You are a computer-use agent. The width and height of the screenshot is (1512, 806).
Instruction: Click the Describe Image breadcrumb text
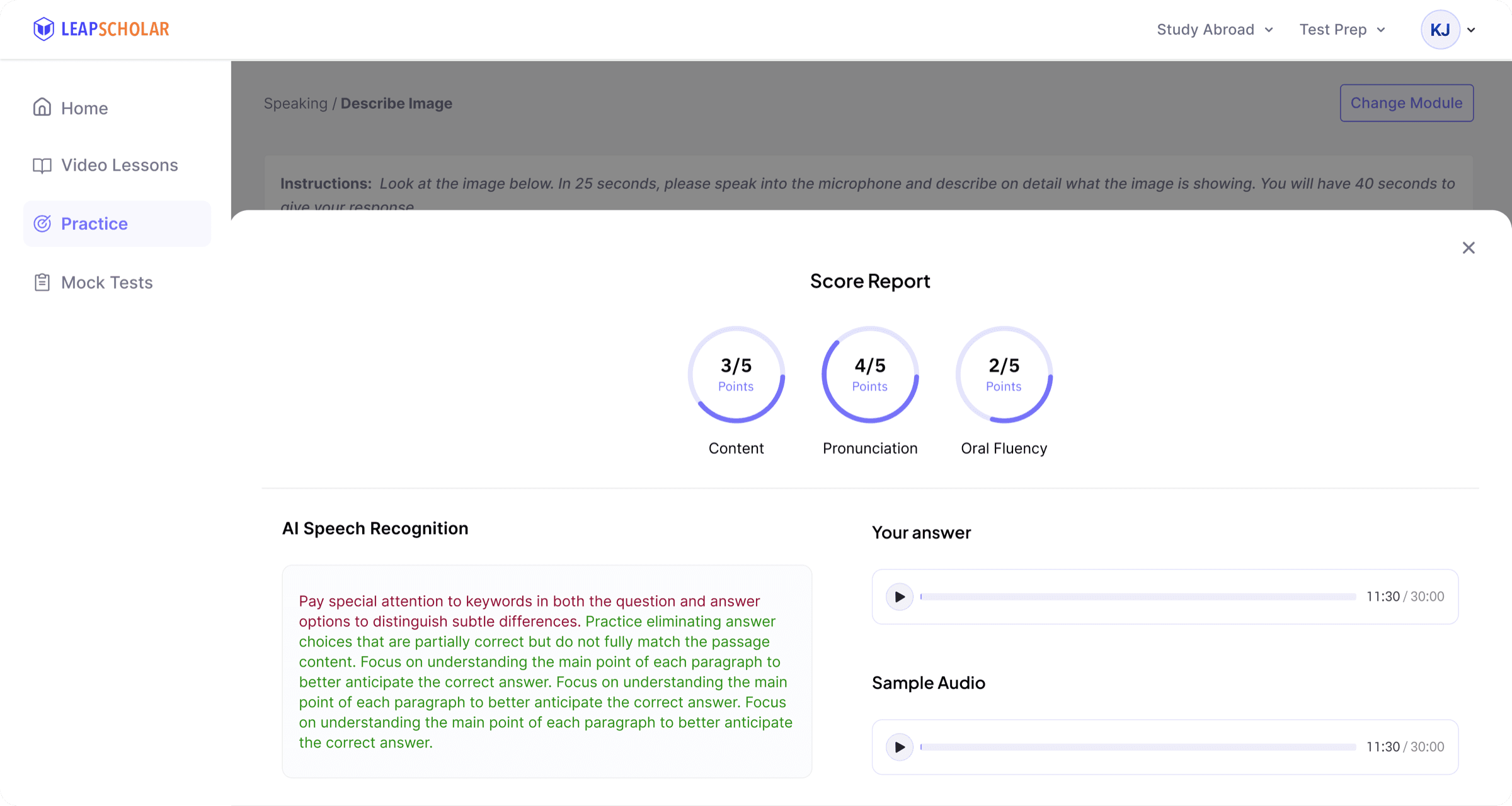(396, 103)
